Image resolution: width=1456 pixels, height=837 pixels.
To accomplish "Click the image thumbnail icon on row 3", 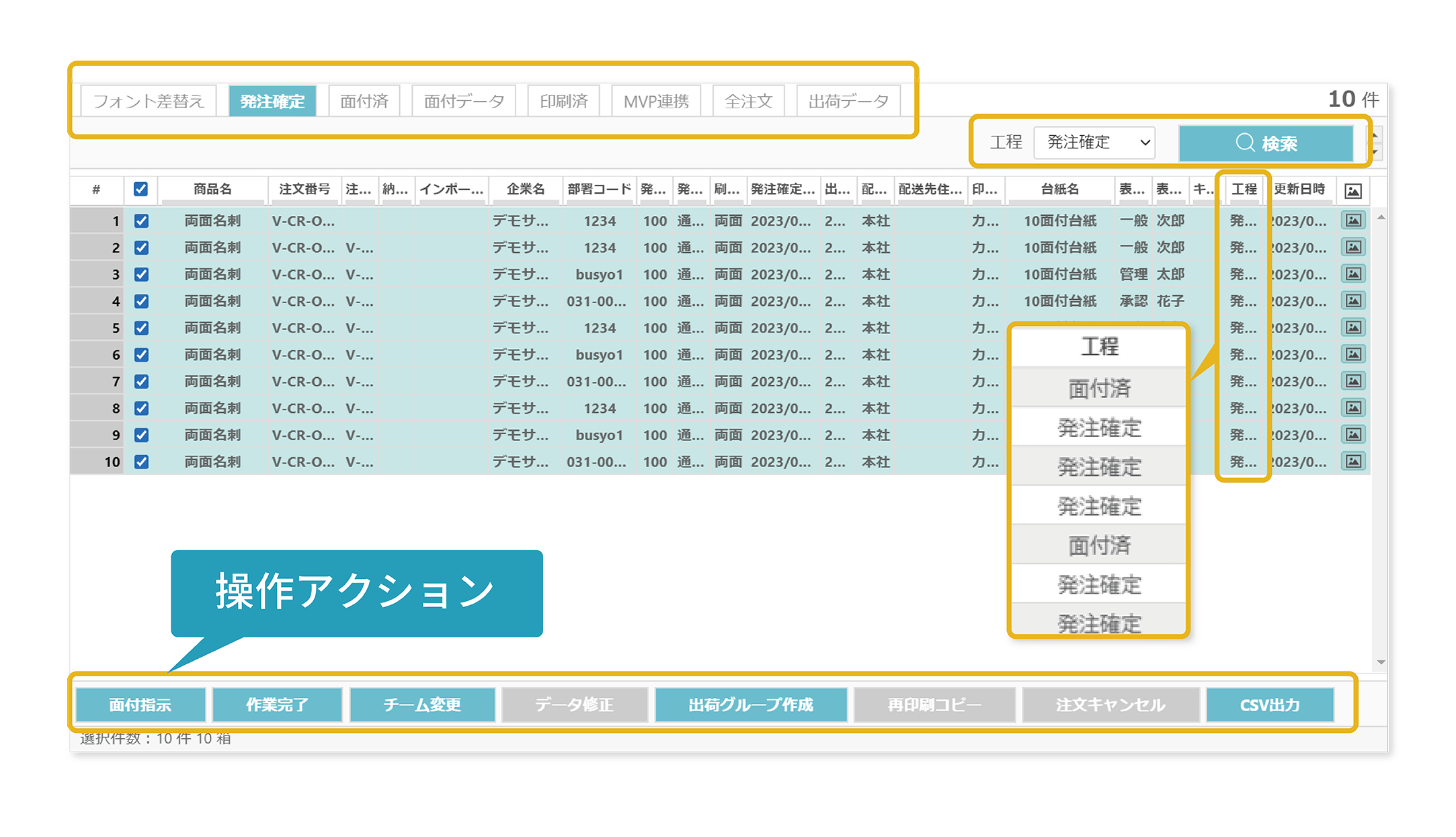I will tap(1353, 274).
